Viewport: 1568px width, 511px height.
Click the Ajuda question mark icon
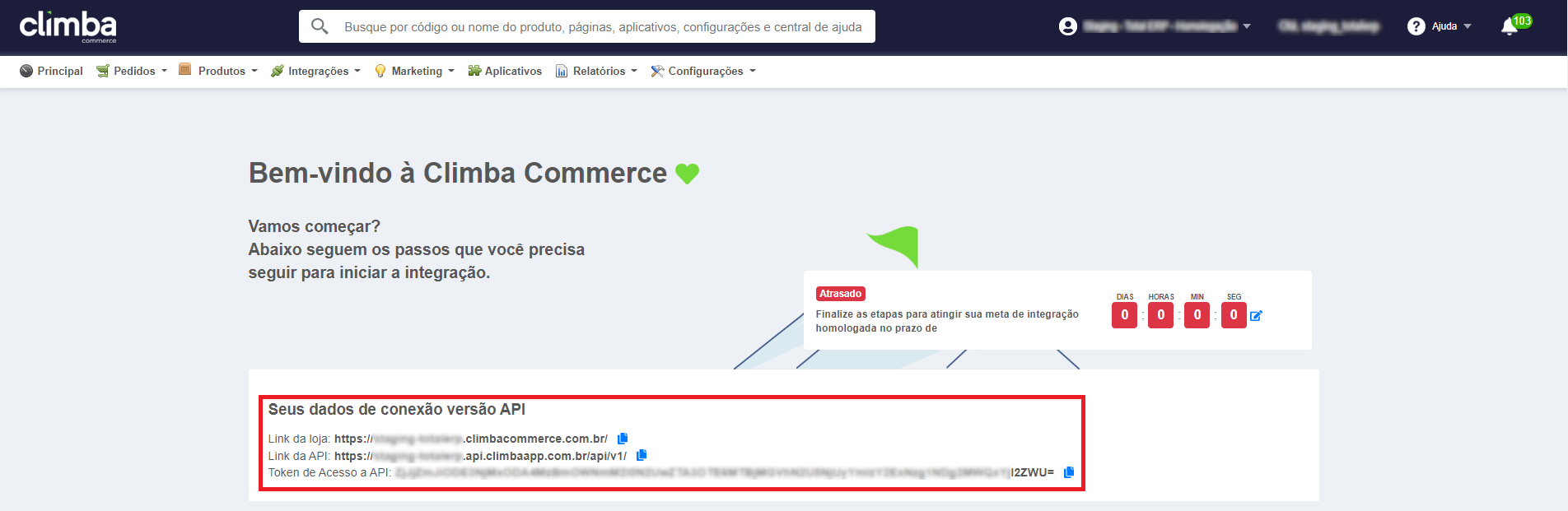click(x=1416, y=26)
